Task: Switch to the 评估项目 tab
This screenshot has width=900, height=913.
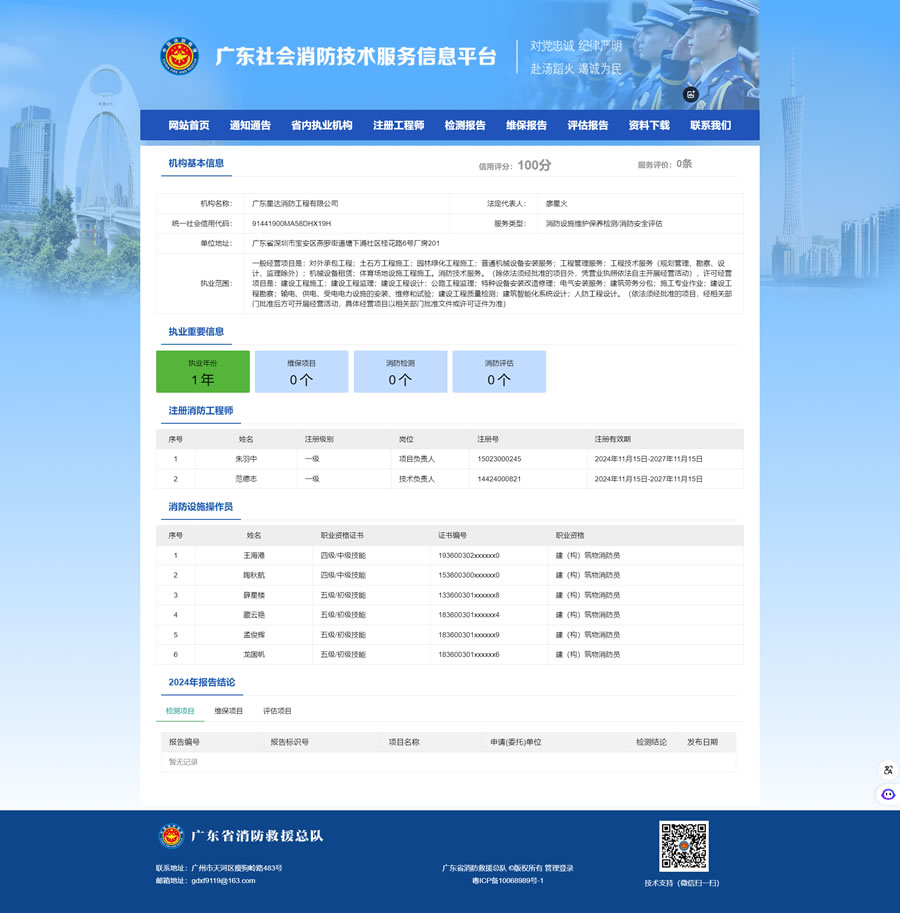Action: point(277,711)
